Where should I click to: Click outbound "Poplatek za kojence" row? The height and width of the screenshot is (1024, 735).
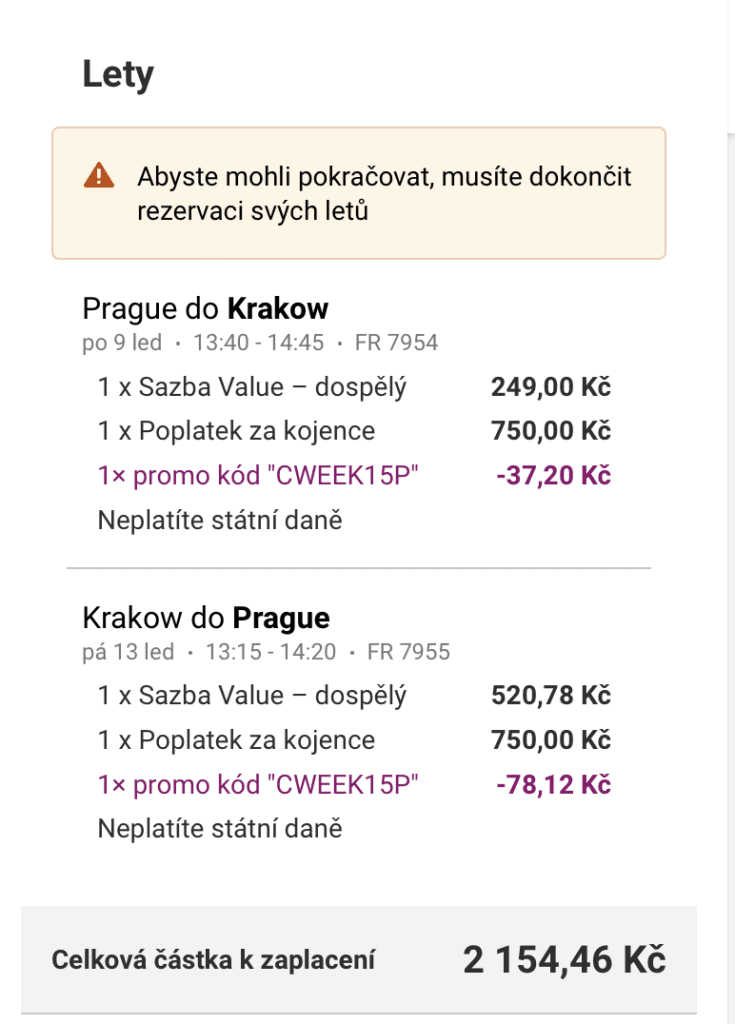354,431
